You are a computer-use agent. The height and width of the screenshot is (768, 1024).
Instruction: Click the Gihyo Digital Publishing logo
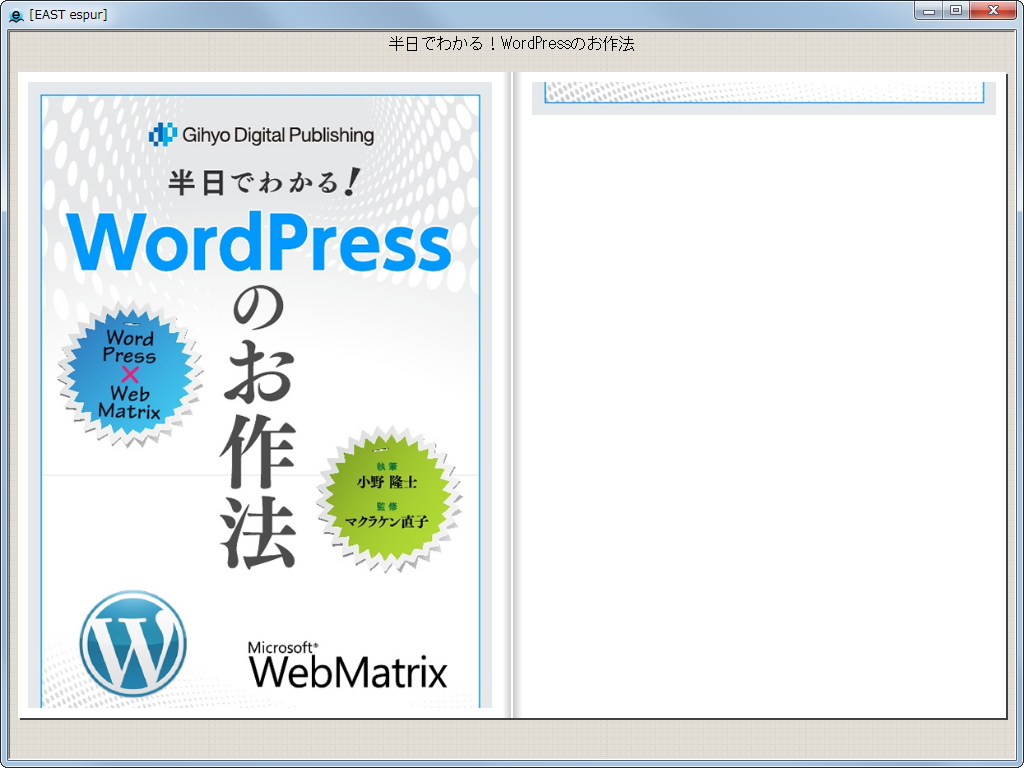pyautogui.click(x=262, y=134)
